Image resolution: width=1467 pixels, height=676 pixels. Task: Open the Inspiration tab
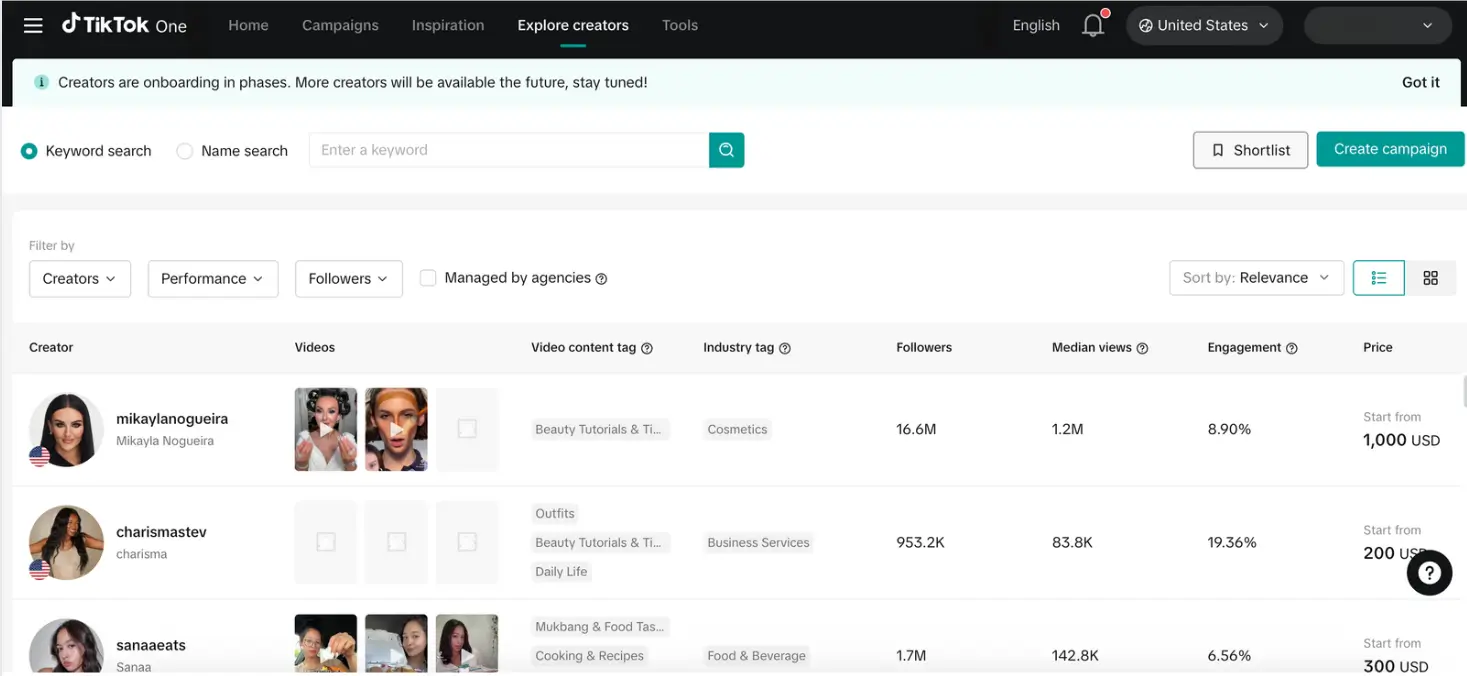[x=448, y=25]
